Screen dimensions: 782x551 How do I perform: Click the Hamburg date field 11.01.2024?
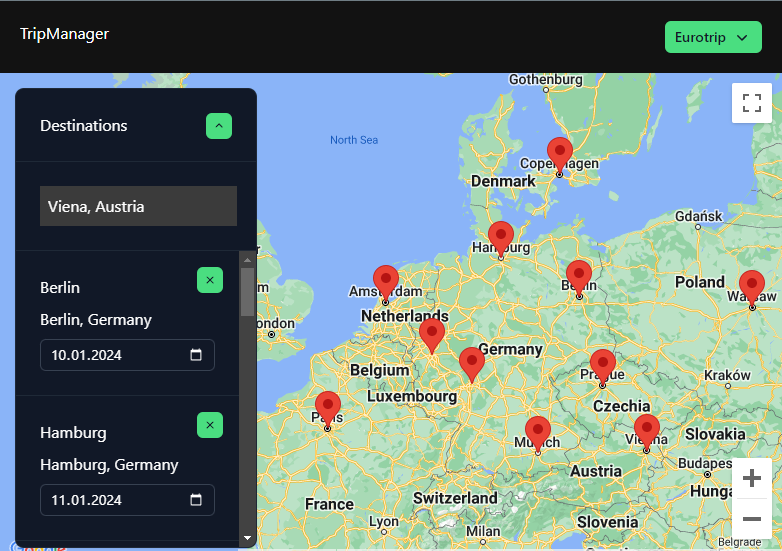click(127, 500)
